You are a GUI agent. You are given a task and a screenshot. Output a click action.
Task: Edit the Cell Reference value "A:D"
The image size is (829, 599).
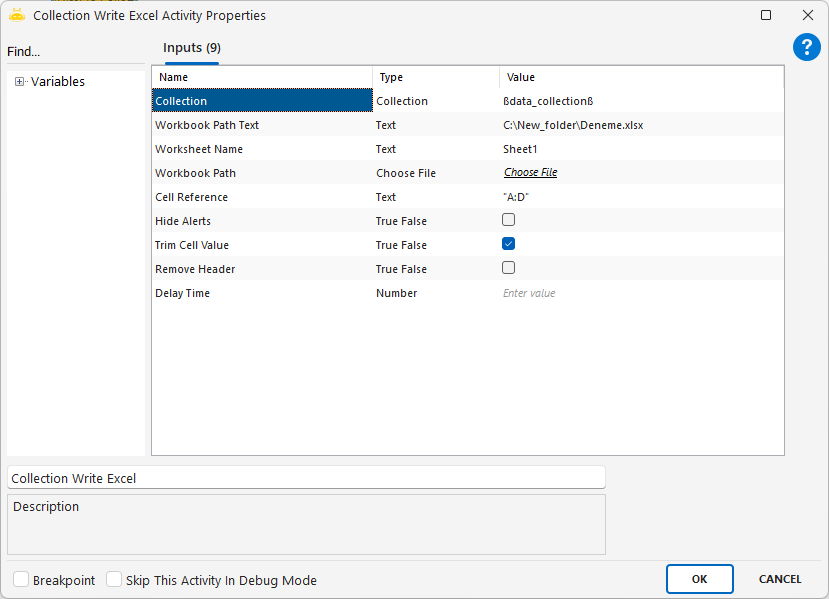[640, 197]
